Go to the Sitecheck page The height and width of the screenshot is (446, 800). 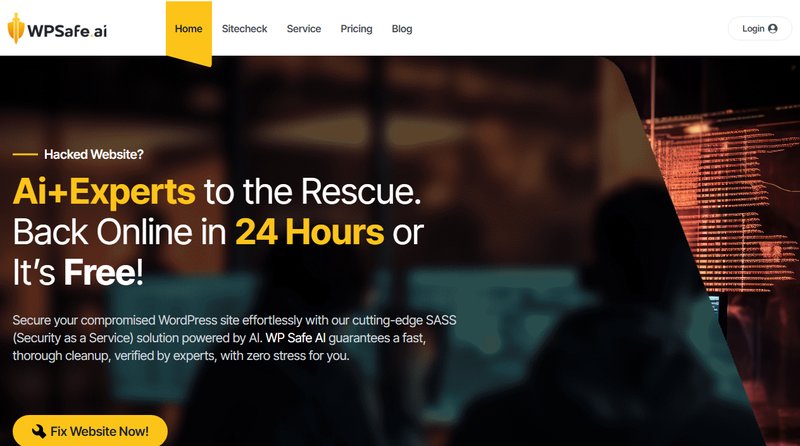click(244, 29)
